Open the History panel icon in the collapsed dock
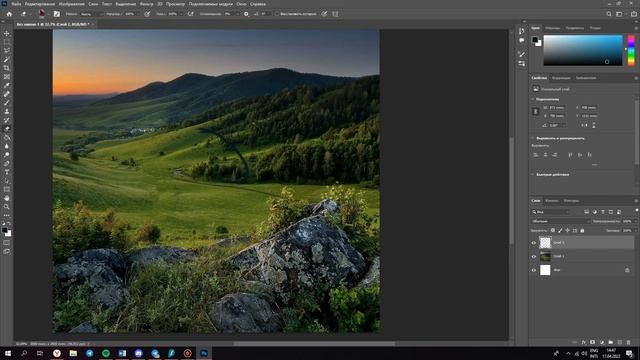This screenshot has width=640, height=360. pyautogui.click(x=522, y=31)
